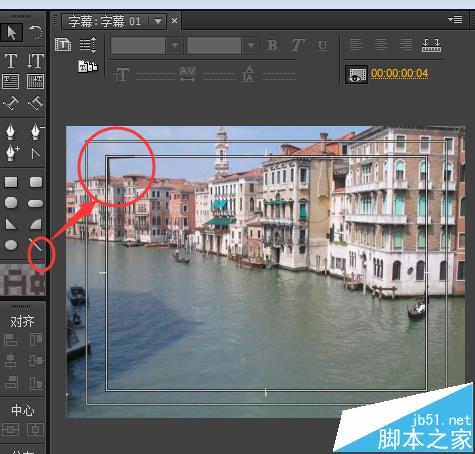Select the Vertical Area Type tool
This screenshot has width=475, height=454.
pos(35,81)
